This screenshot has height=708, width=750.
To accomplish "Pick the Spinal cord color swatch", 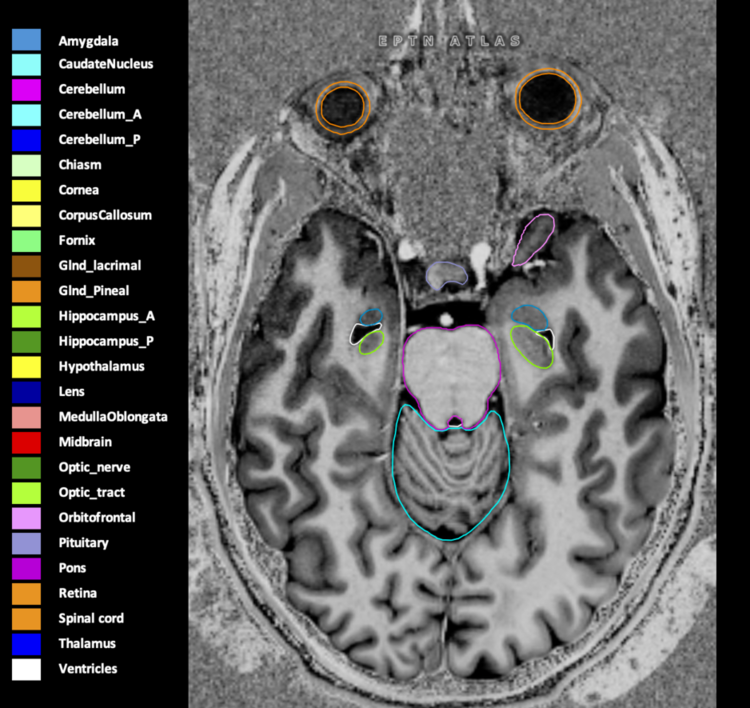I will (26, 619).
